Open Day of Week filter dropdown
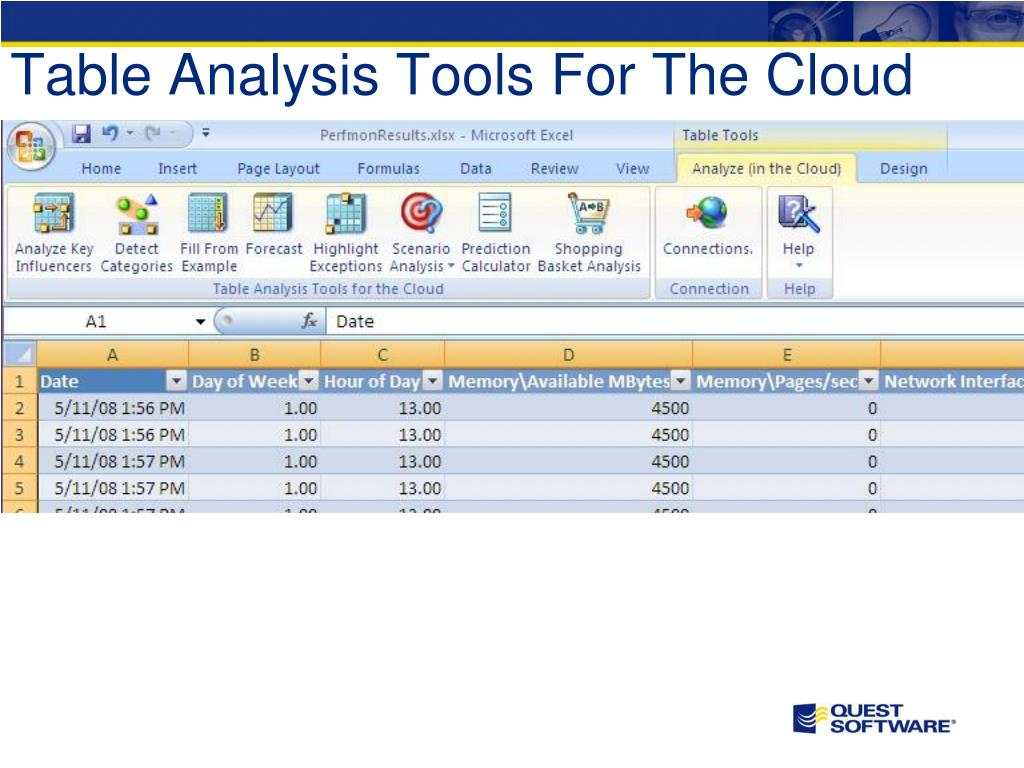The image size is (1024, 768). tap(309, 381)
